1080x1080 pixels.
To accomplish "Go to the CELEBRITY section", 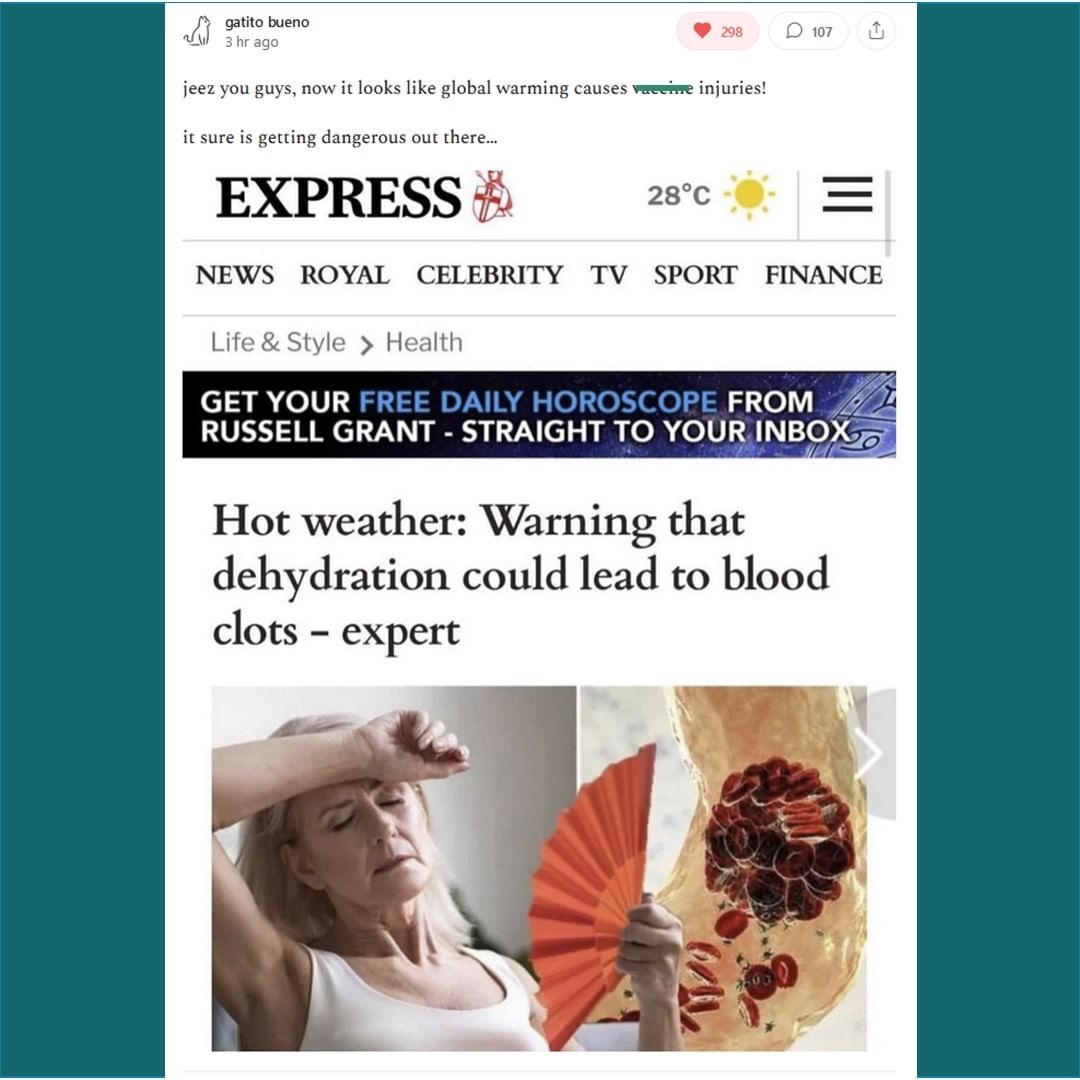I will pos(490,275).
